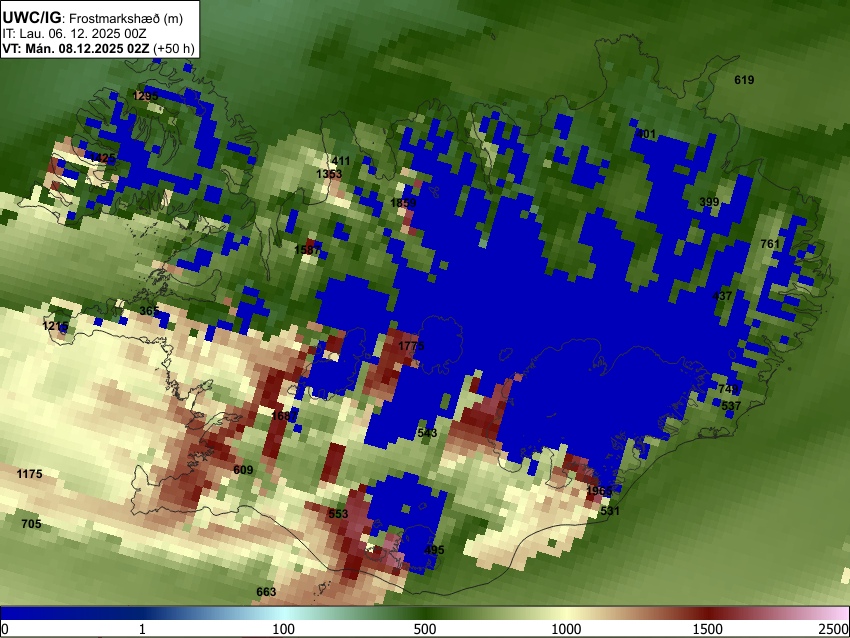Click the 1687 value label on map
Screen dimensions: 850x638
(x=284, y=416)
